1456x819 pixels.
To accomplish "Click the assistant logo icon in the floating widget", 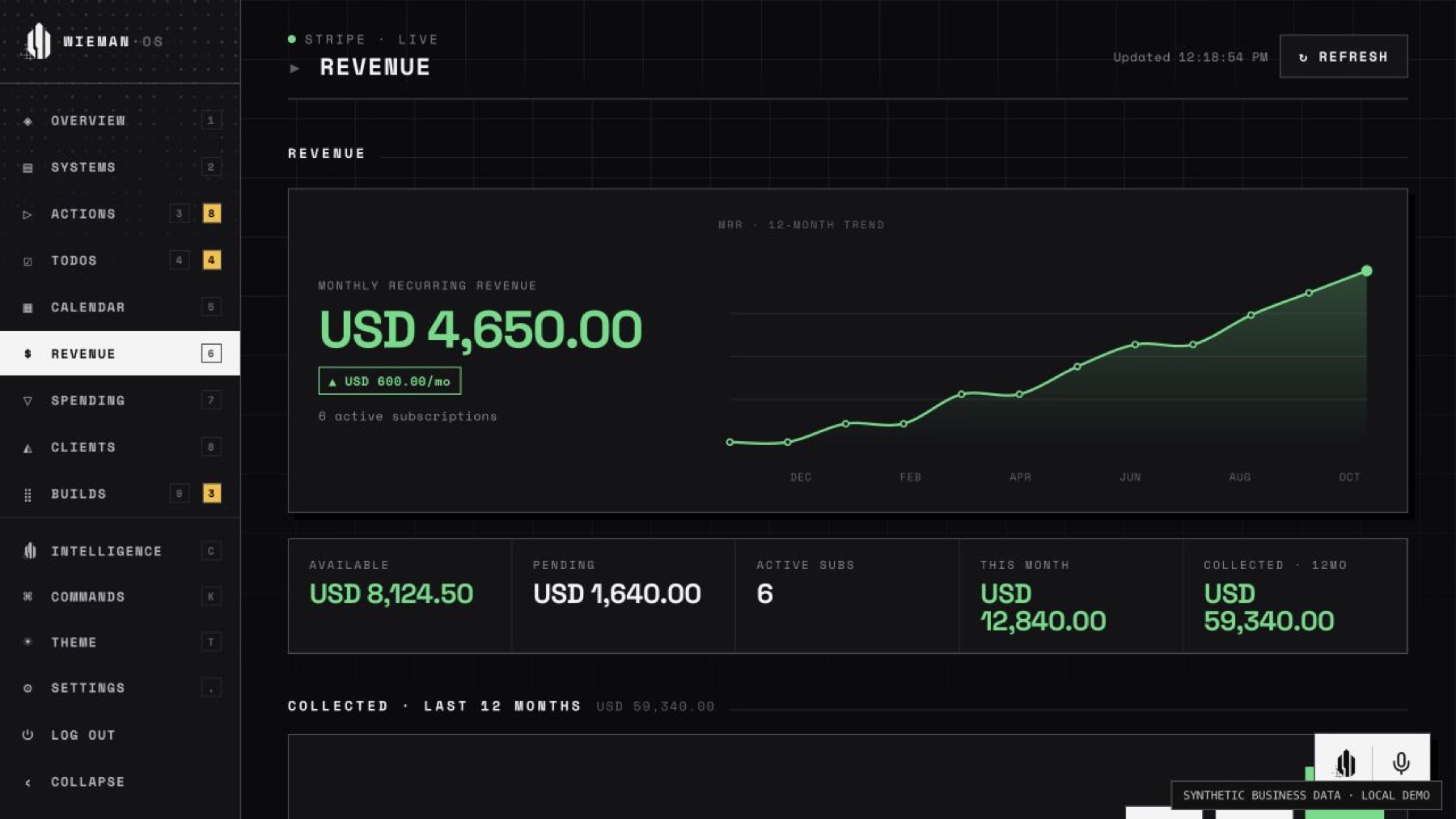I will click(x=1345, y=762).
